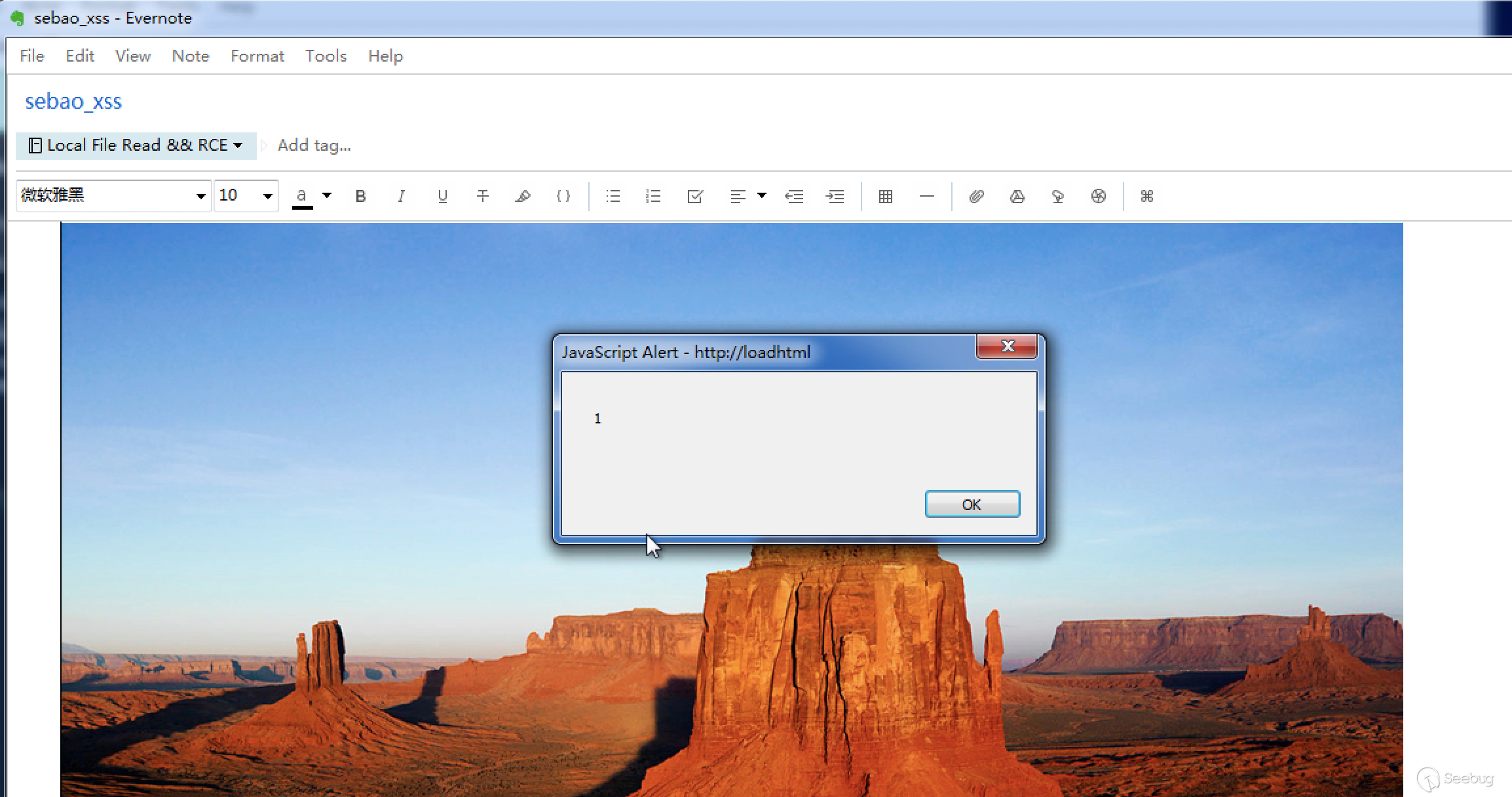
Task: Apply strikethrough formatting
Action: [x=483, y=196]
